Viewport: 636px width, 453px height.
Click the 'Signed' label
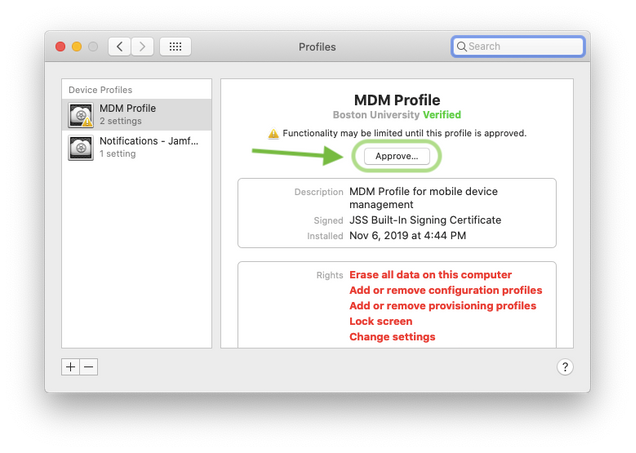(328, 220)
